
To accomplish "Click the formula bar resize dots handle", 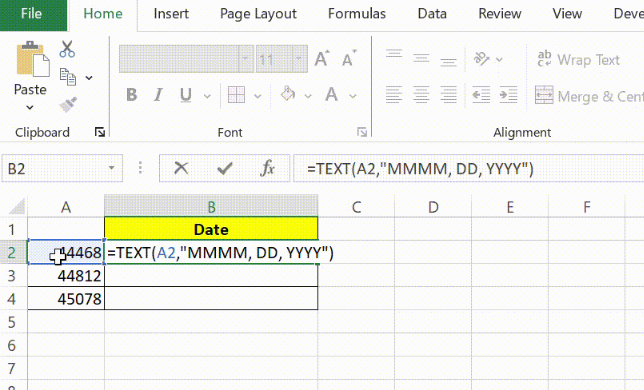I will pyautogui.click(x=140, y=168).
